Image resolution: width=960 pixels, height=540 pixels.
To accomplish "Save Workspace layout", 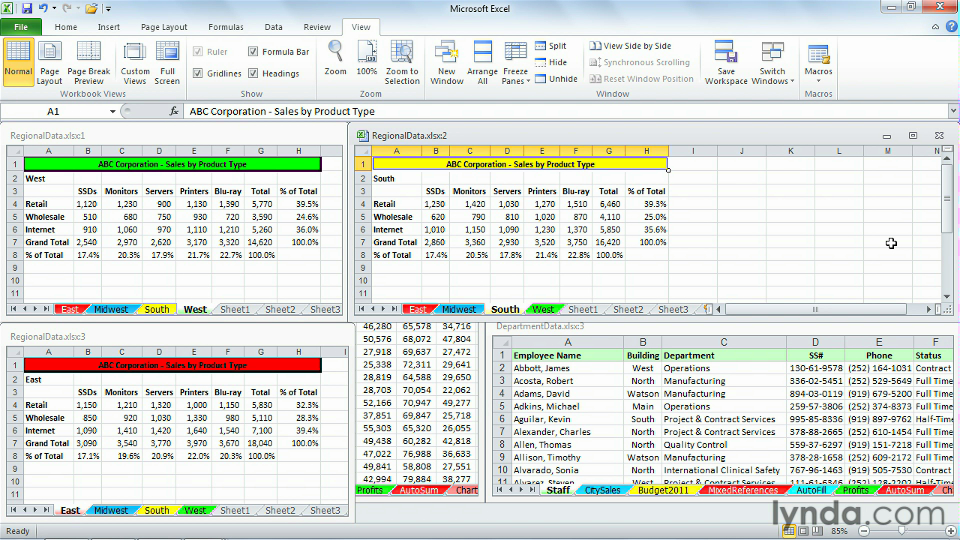I will click(x=726, y=62).
